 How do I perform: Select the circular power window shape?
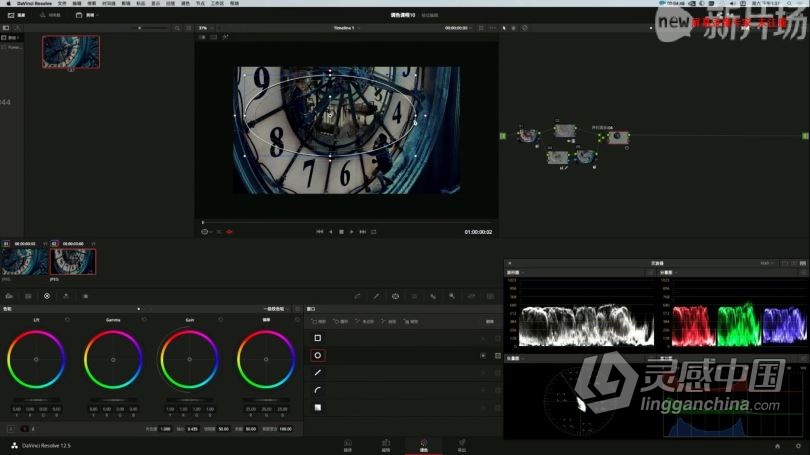318,355
